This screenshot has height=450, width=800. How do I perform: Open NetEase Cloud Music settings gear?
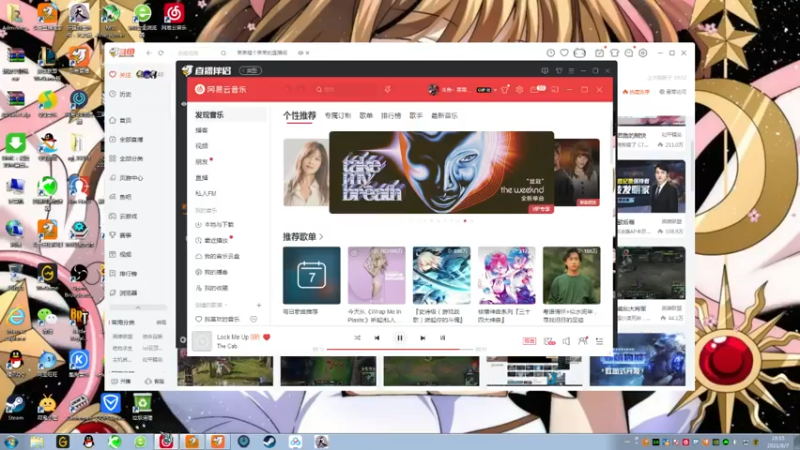[x=519, y=89]
